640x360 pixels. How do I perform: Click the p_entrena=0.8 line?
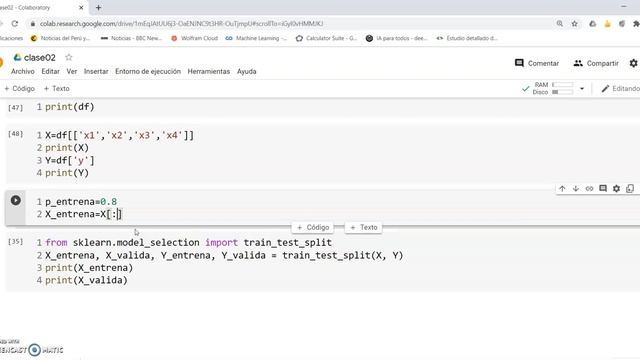point(81,202)
